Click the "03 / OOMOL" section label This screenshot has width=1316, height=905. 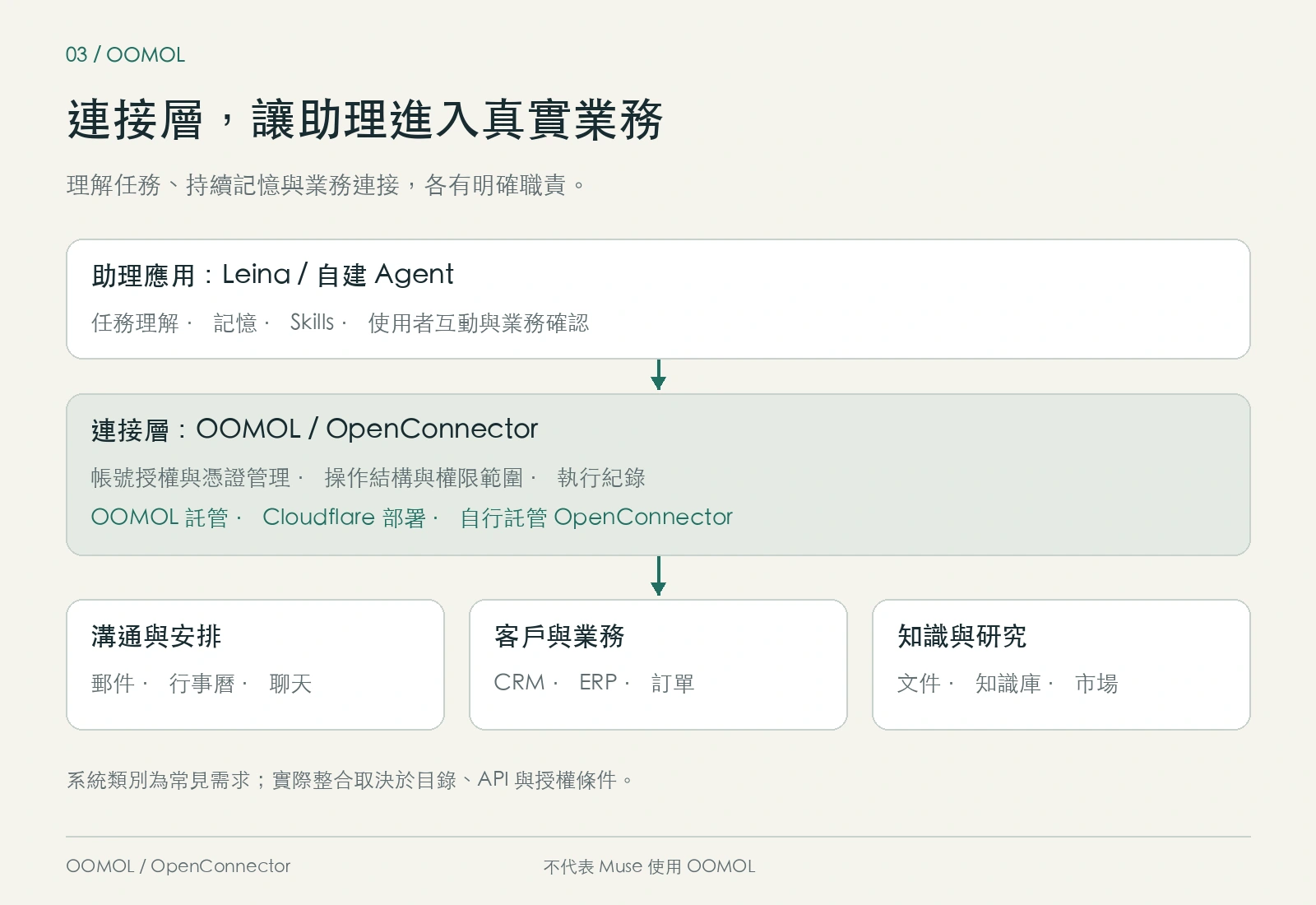[125, 55]
